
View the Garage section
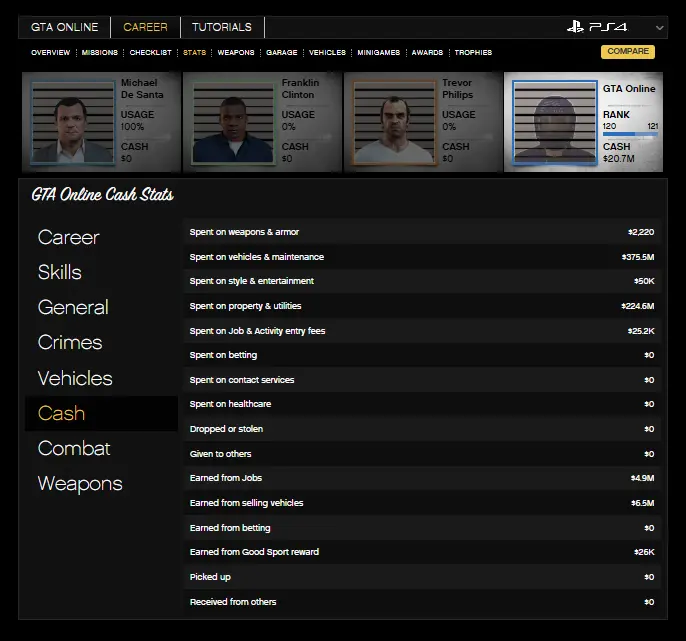coord(282,52)
